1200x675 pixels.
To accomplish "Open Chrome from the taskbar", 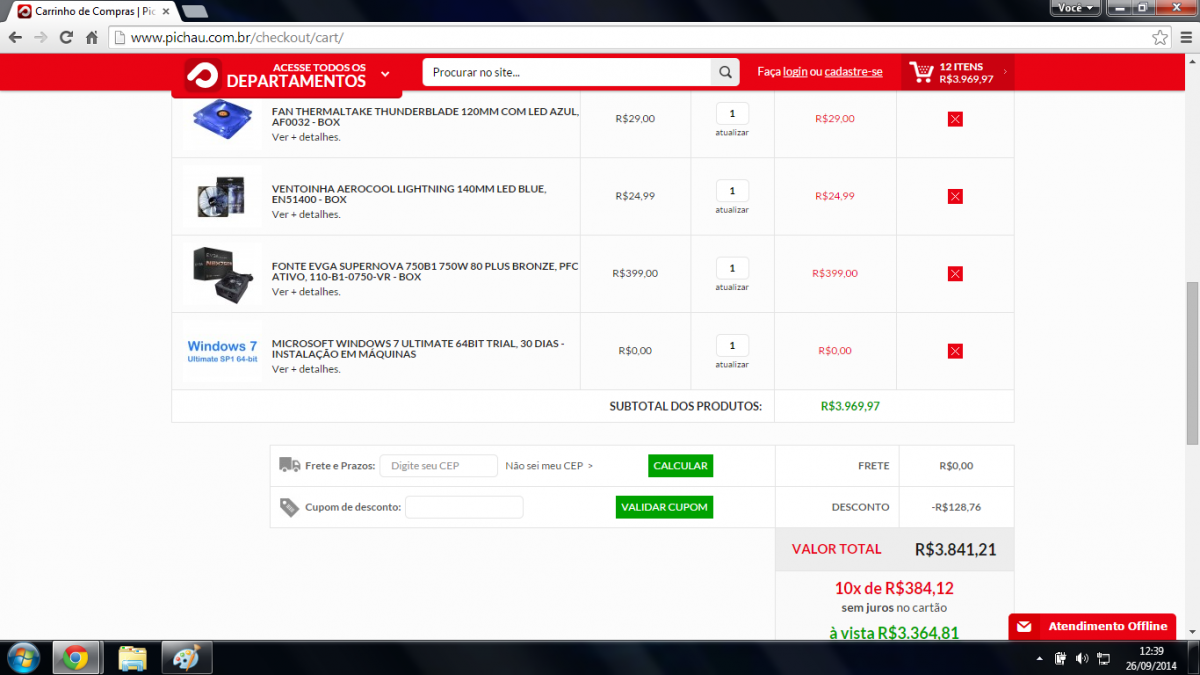I will point(75,658).
